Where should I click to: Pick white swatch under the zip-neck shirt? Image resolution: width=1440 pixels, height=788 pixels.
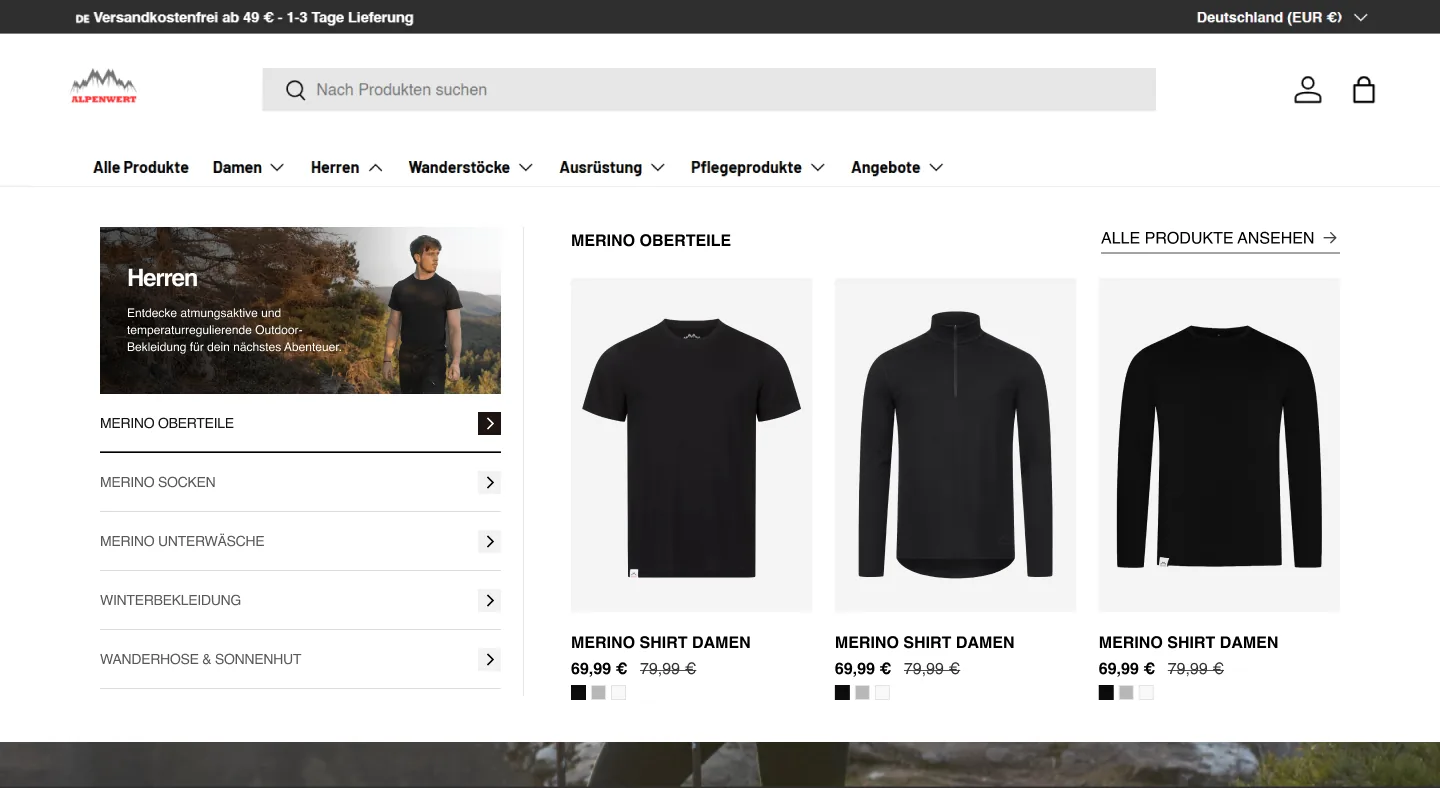coord(882,692)
